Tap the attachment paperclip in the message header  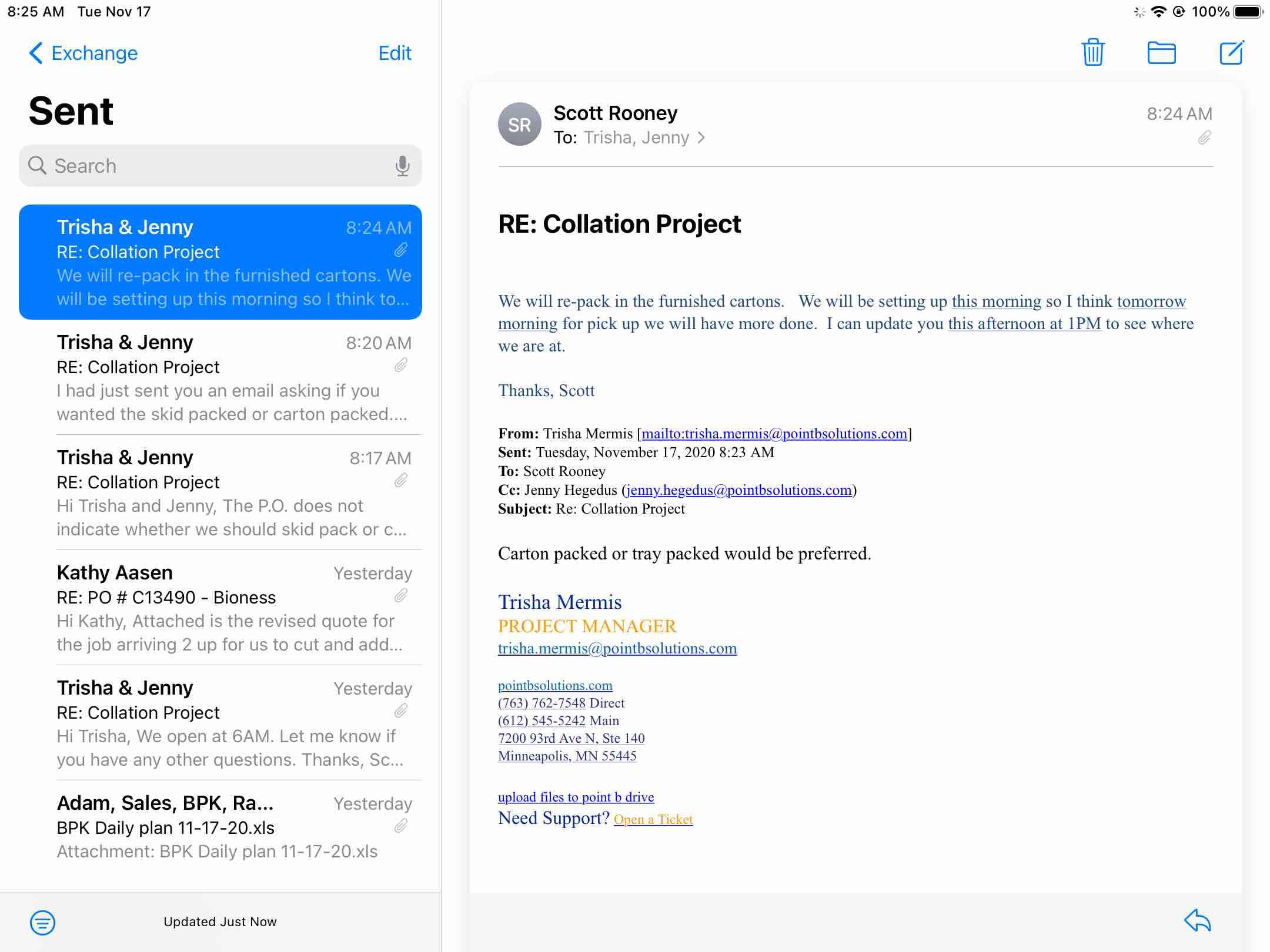pyautogui.click(x=1204, y=138)
